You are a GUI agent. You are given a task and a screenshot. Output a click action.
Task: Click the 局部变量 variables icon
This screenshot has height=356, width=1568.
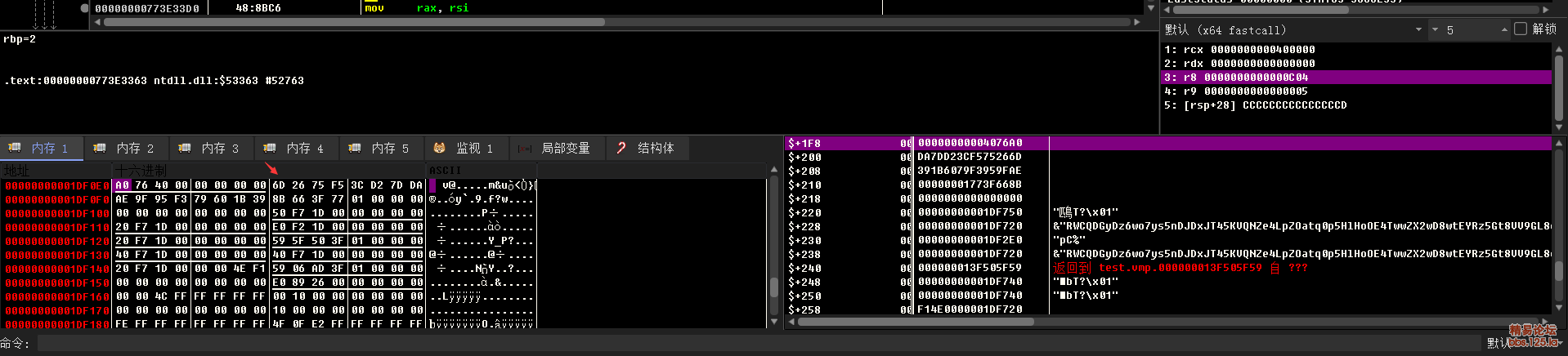tap(525, 149)
